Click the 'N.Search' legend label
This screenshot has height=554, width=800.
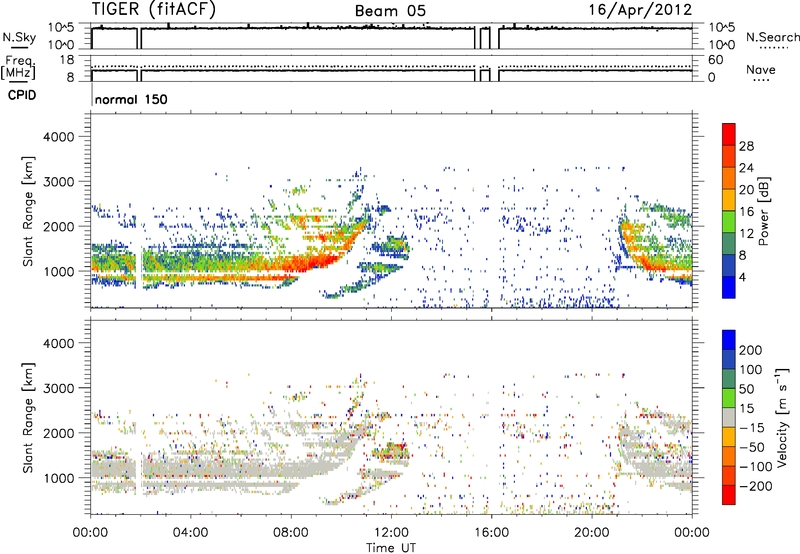coord(772,37)
